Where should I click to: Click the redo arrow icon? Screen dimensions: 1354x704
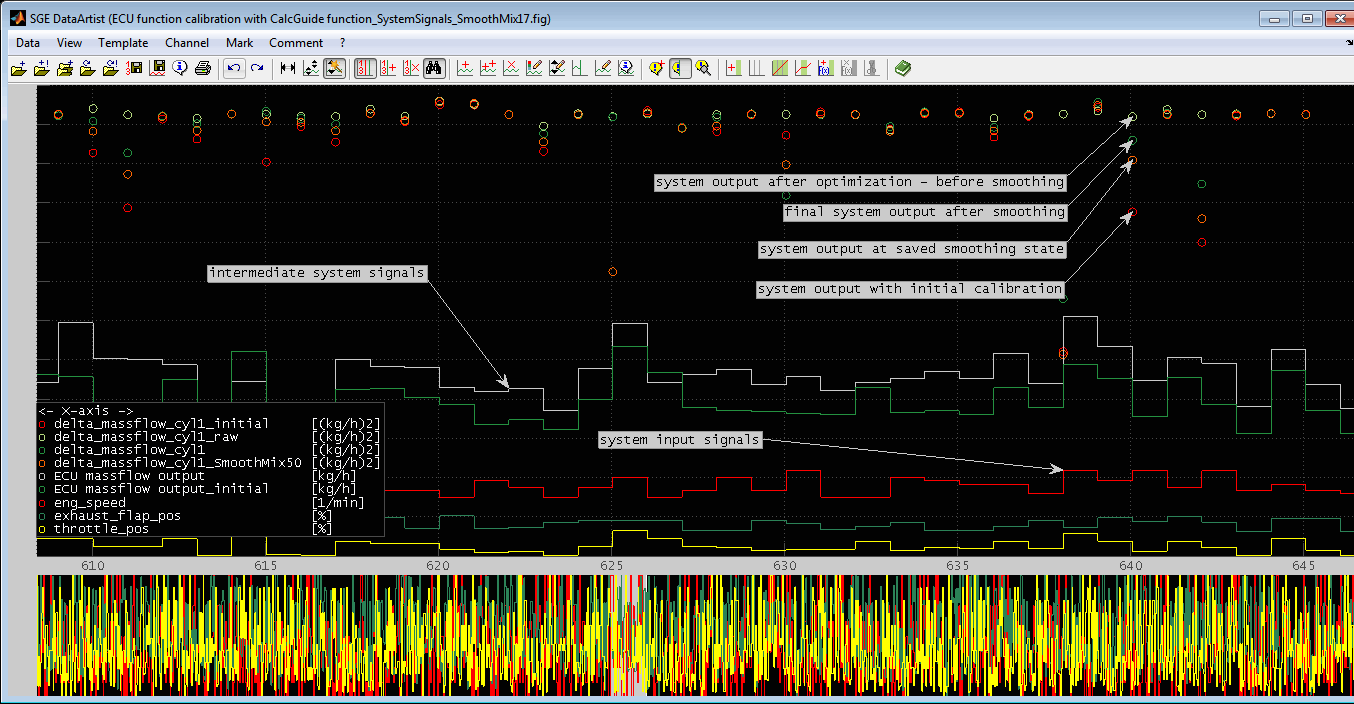click(x=257, y=68)
